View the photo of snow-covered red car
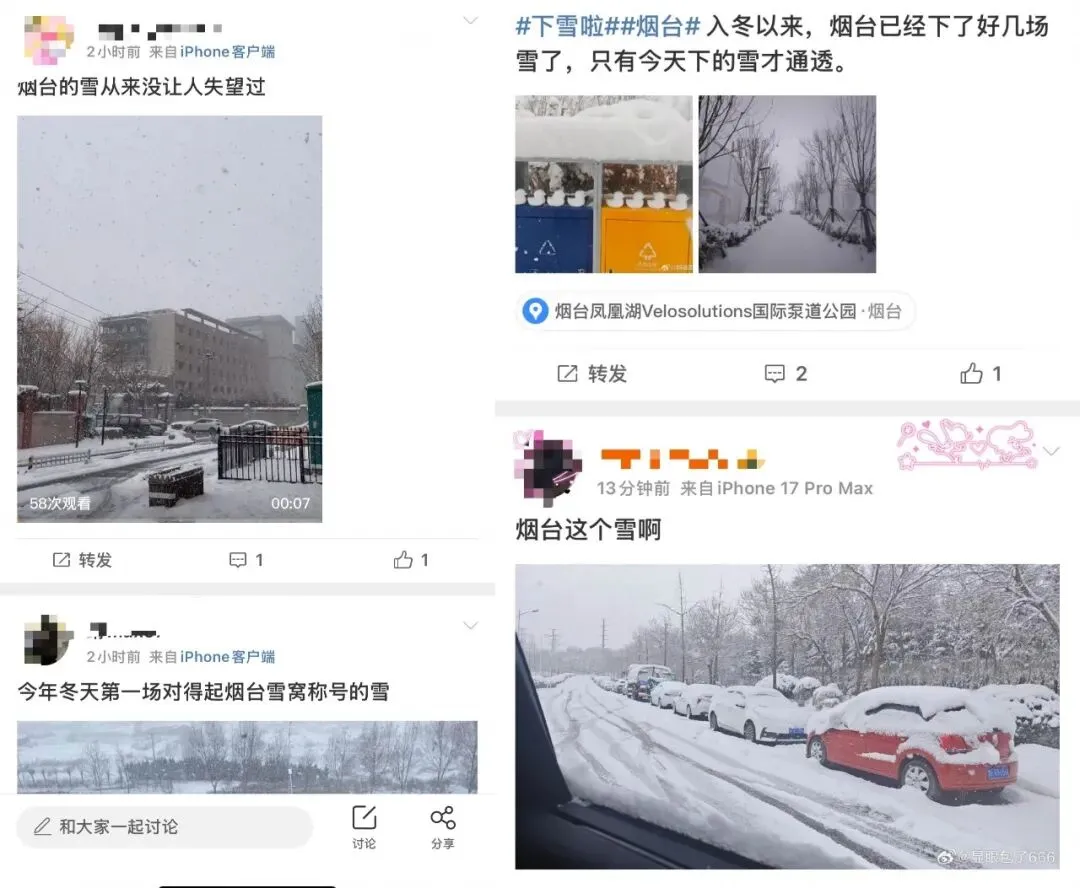Viewport: 1080px width, 888px height. [787, 716]
